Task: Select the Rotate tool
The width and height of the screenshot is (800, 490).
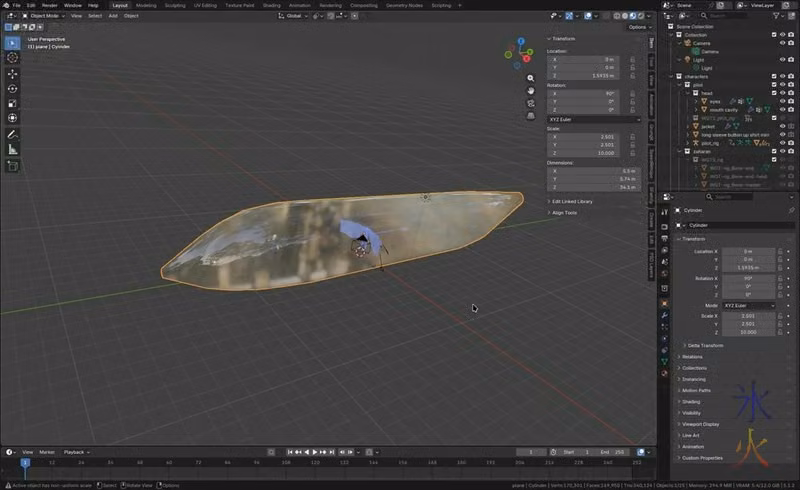Action: tap(12, 89)
